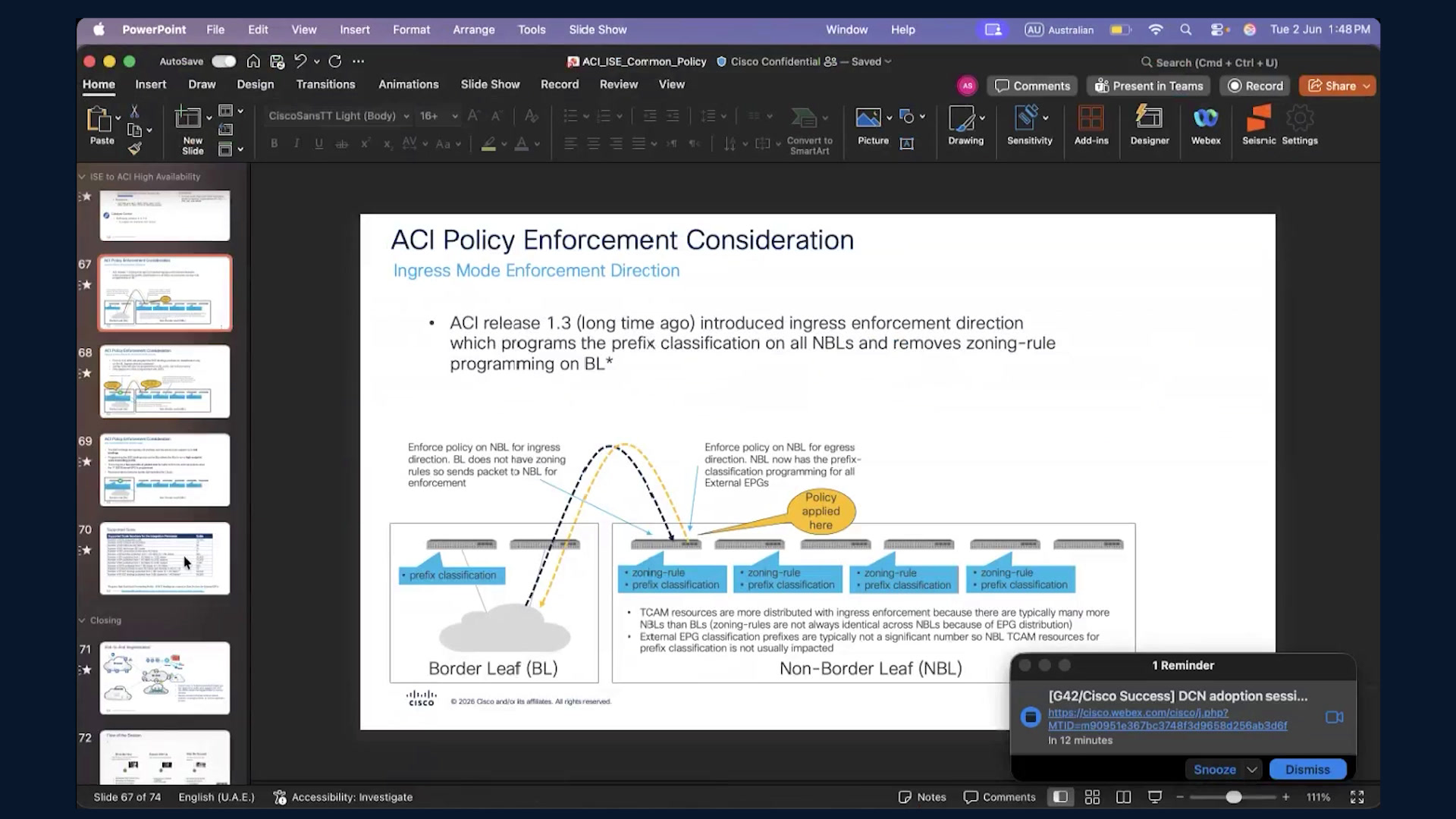Open the Transitions ribbon tab
This screenshot has width=1456, height=819.
325,84
